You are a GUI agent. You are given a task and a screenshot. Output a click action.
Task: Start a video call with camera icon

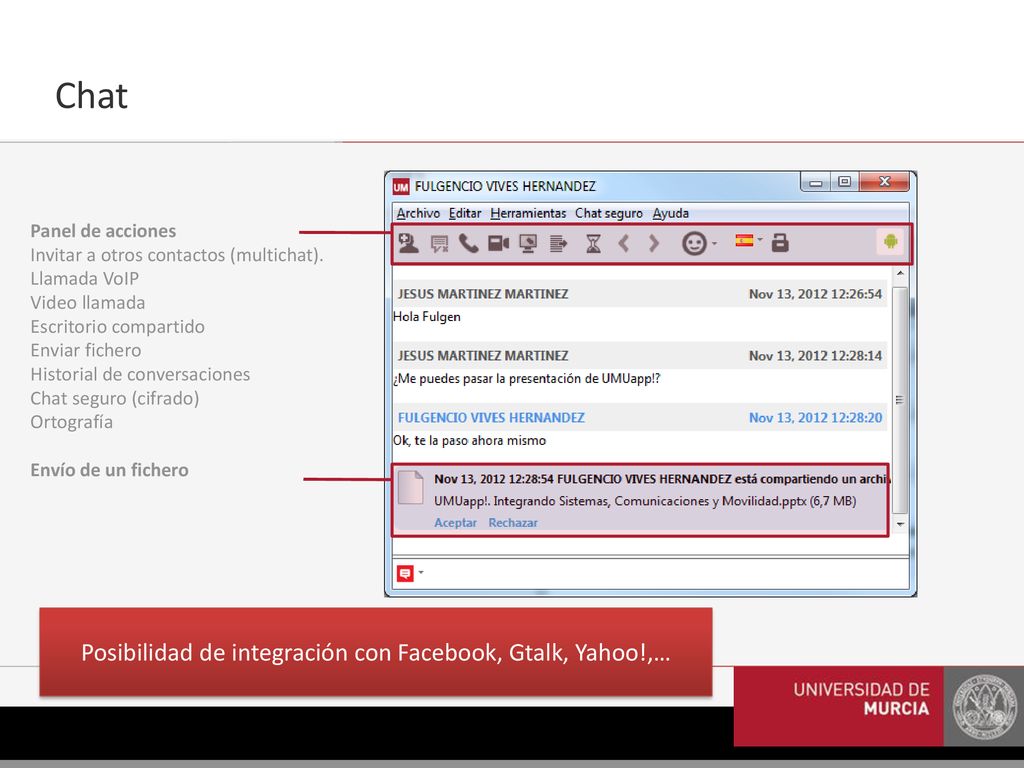[x=498, y=244]
